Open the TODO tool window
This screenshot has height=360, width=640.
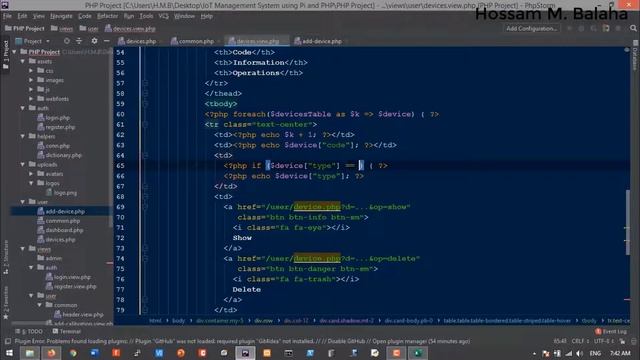[x=29, y=331]
